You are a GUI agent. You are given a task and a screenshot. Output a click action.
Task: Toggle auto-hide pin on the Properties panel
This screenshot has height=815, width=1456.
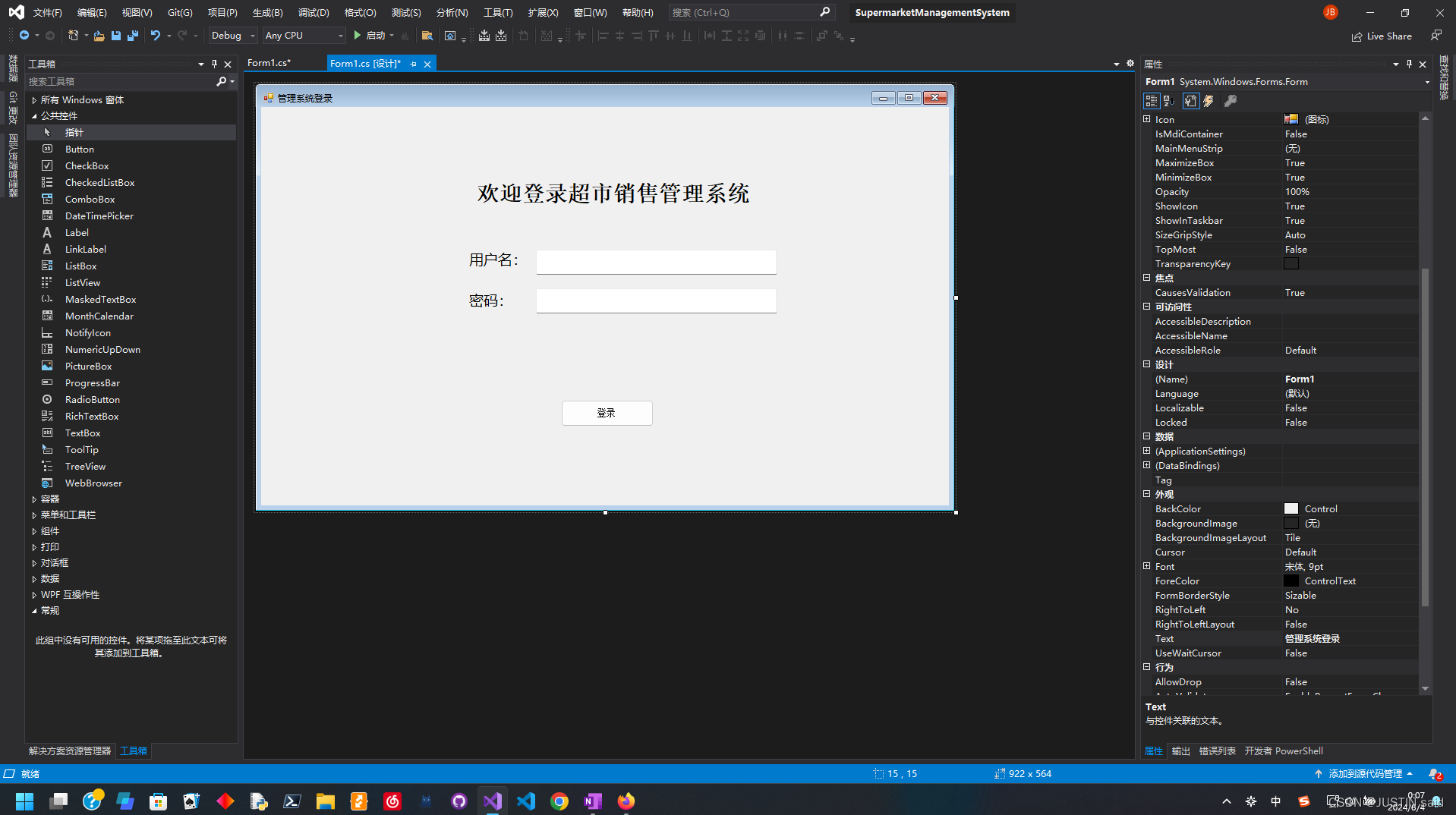[x=1409, y=64]
